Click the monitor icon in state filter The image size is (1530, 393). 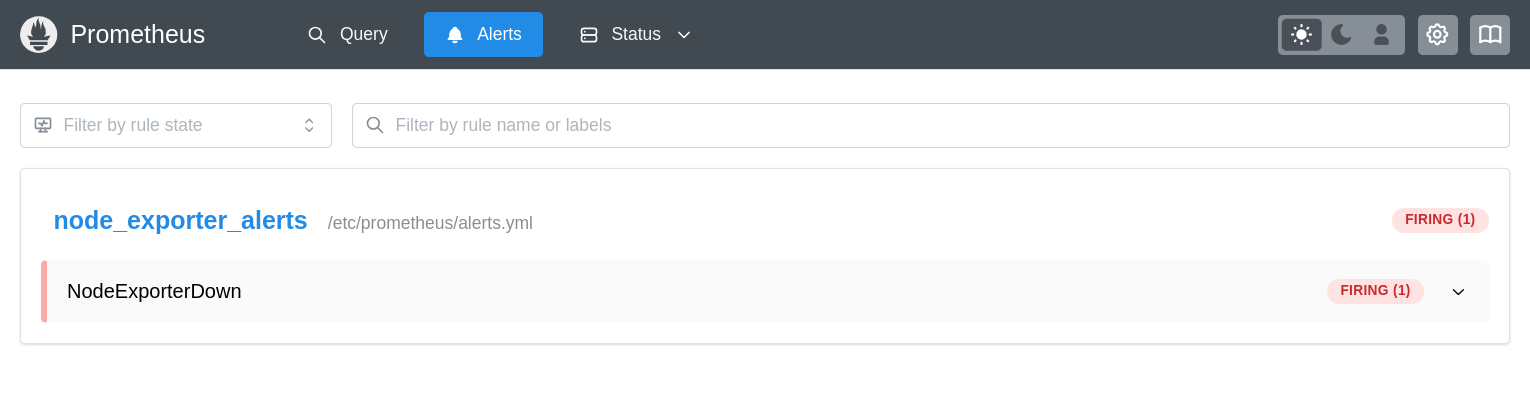tap(43, 125)
